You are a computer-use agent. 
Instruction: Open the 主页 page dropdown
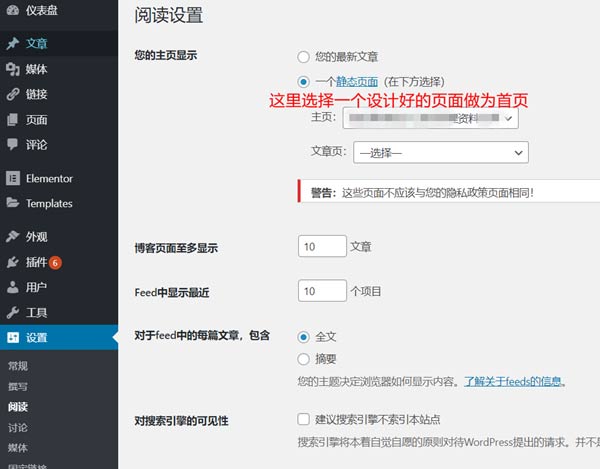click(430, 118)
